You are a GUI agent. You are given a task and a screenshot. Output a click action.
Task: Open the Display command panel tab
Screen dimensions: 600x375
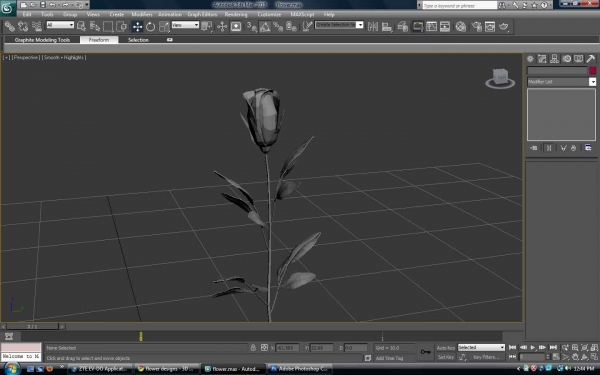[579, 59]
